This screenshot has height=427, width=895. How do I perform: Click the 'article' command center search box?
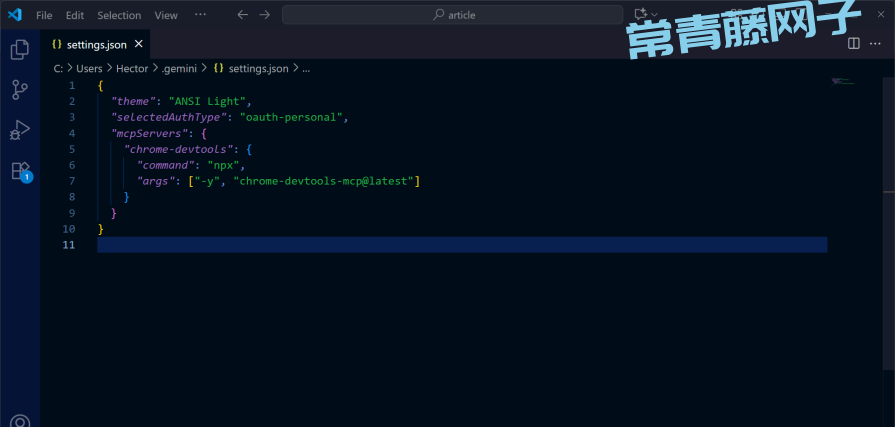(x=453, y=15)
